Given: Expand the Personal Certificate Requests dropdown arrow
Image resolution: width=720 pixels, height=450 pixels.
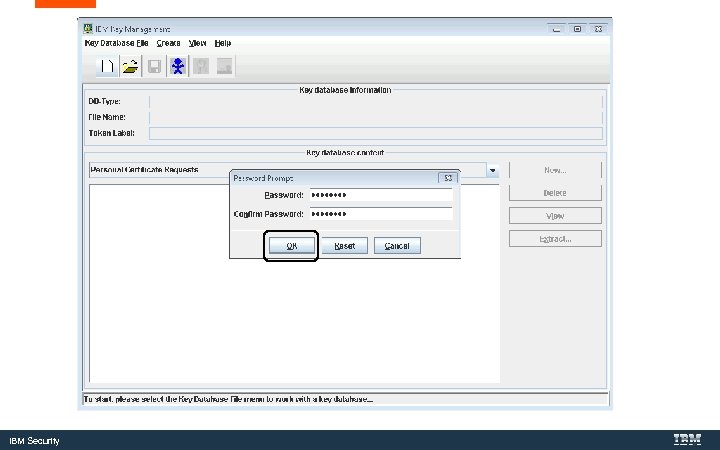Looking at the screenshot, I should tap(493, 170).
